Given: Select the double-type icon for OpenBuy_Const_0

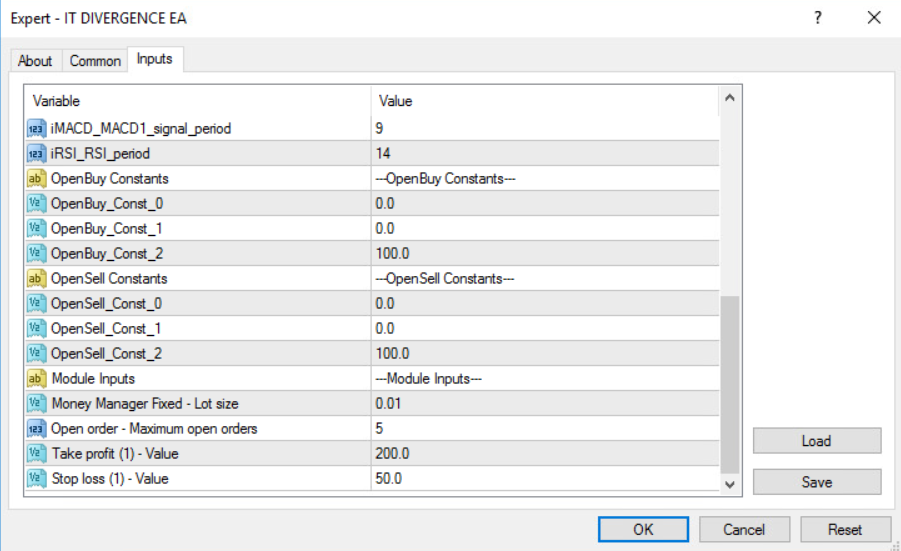Looking at the screenshot, I should click(36, 203).
